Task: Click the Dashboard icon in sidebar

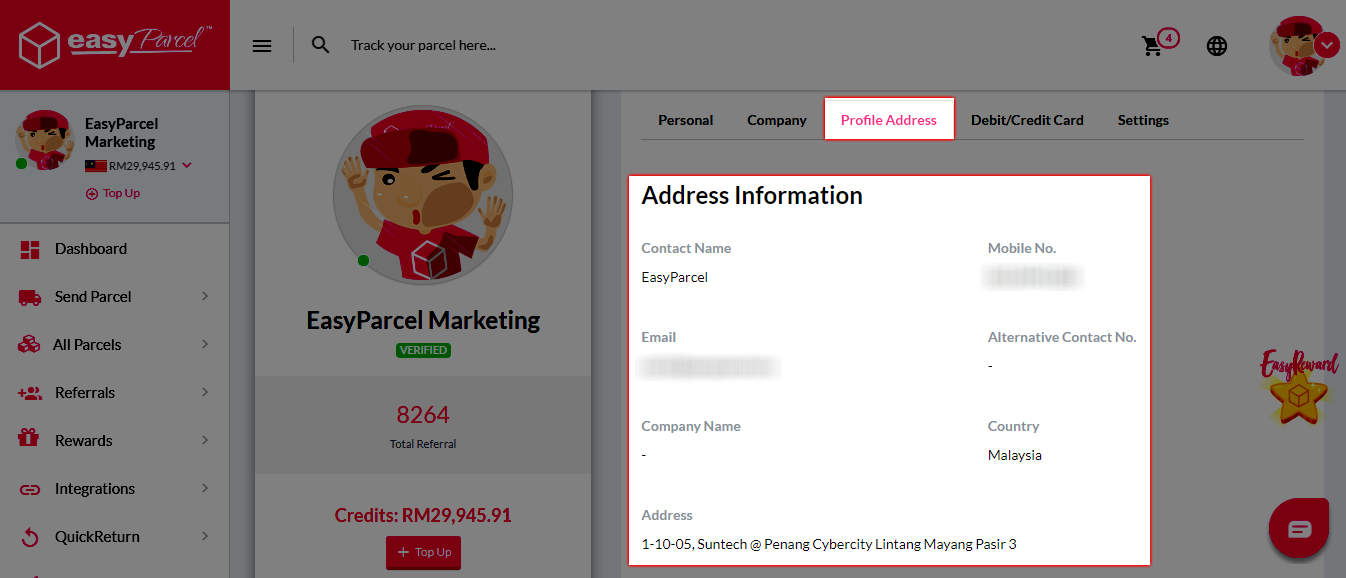Action: click(30, 249)
